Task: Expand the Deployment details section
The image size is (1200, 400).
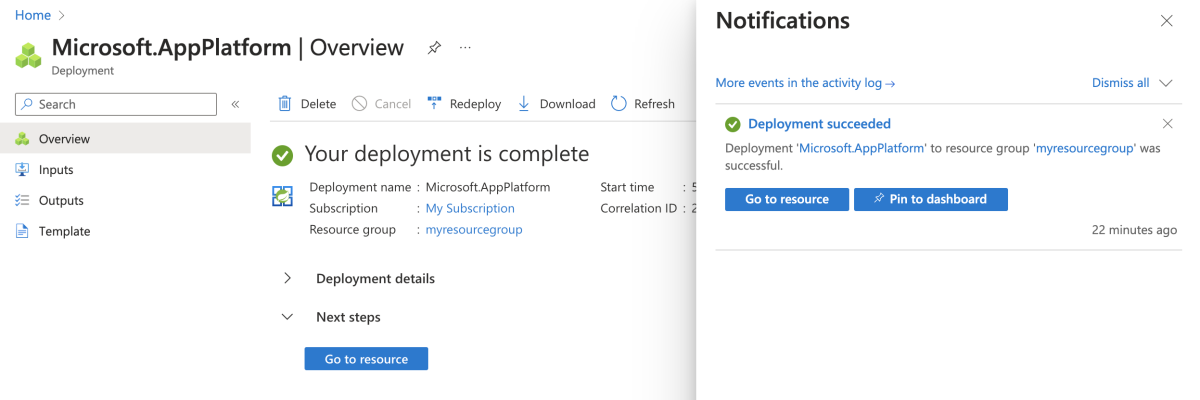Action: click(288, 279)
